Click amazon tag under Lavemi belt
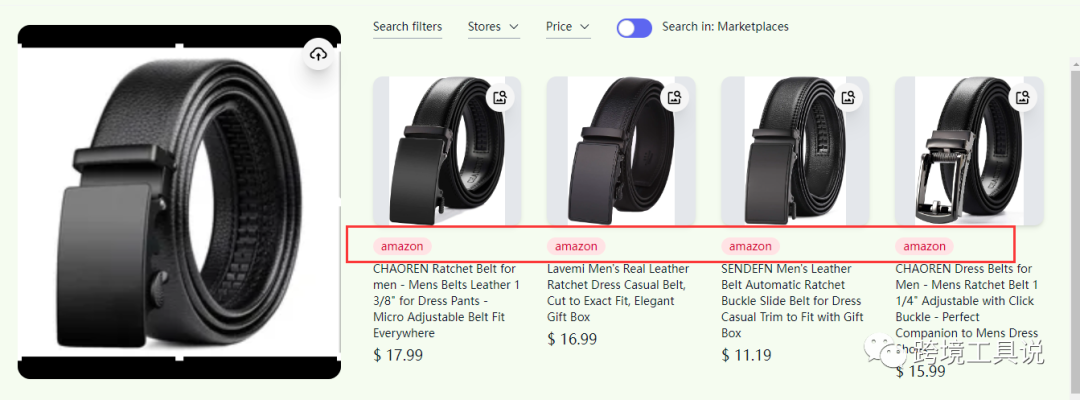 [576, 246]
